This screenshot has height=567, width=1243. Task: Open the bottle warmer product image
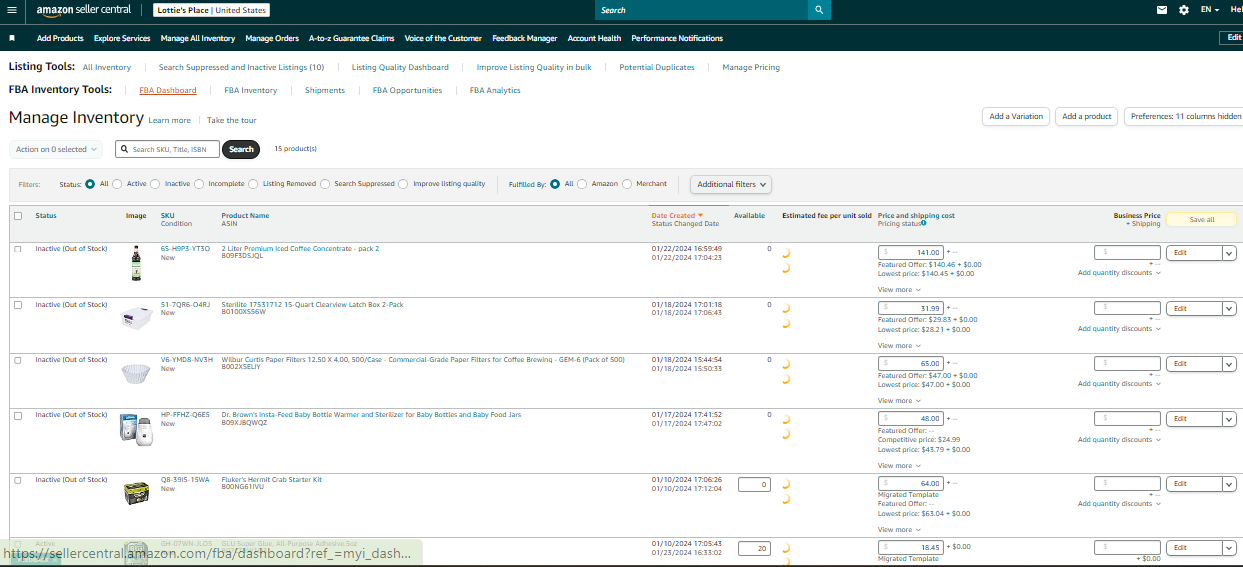tap(136, 429)
